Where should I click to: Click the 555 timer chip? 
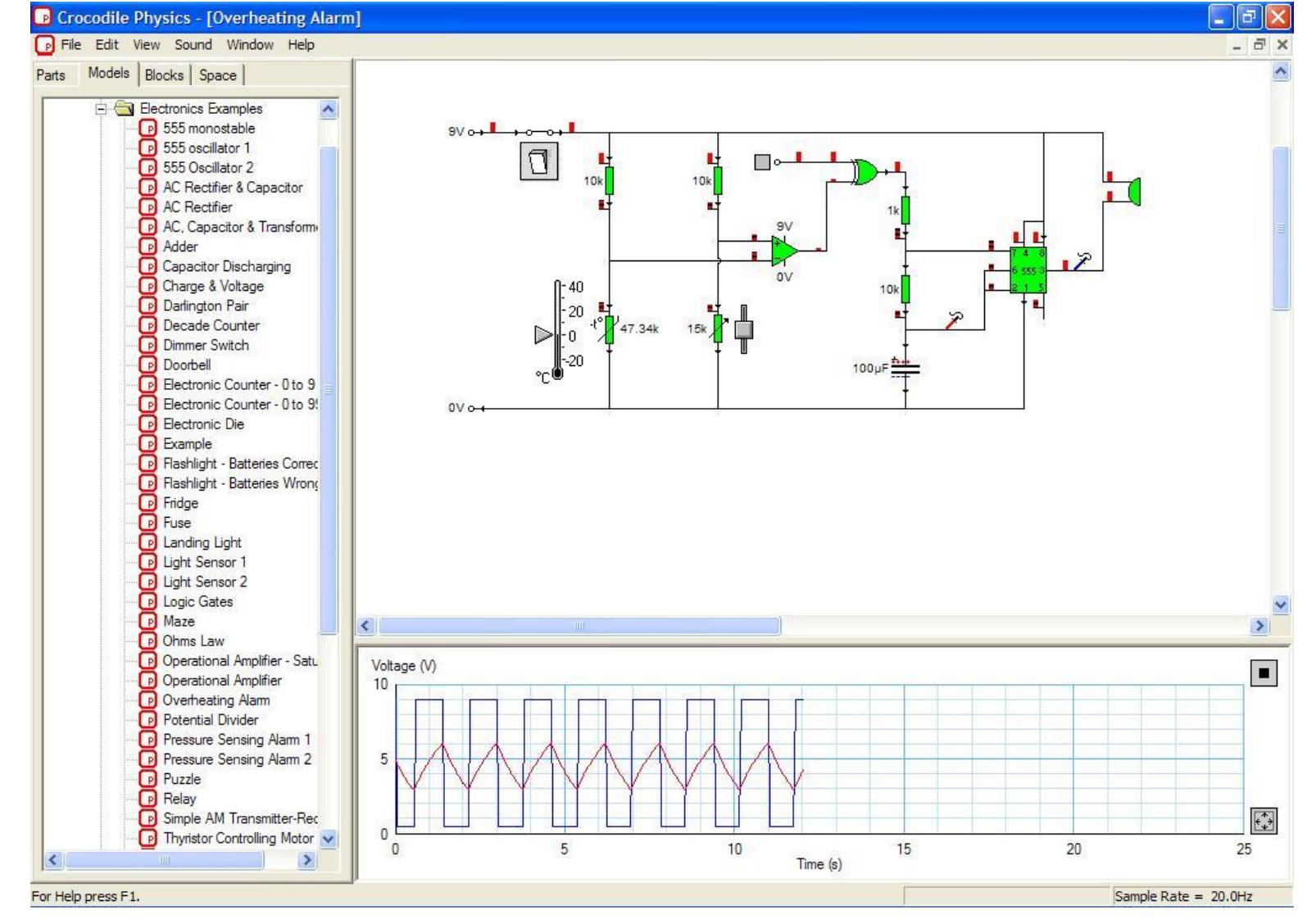pos(1028,270)
